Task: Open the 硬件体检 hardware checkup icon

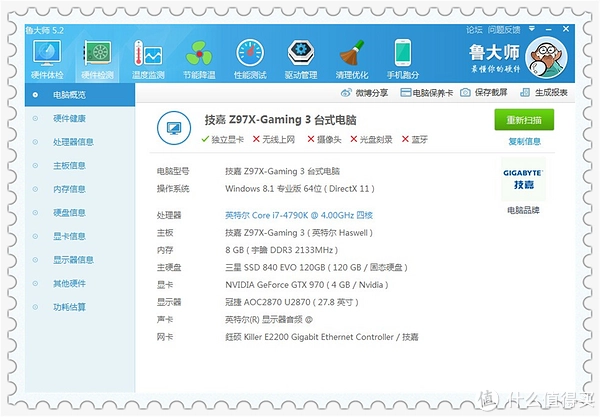Action: pyautogui.click(x=47, y=59)
